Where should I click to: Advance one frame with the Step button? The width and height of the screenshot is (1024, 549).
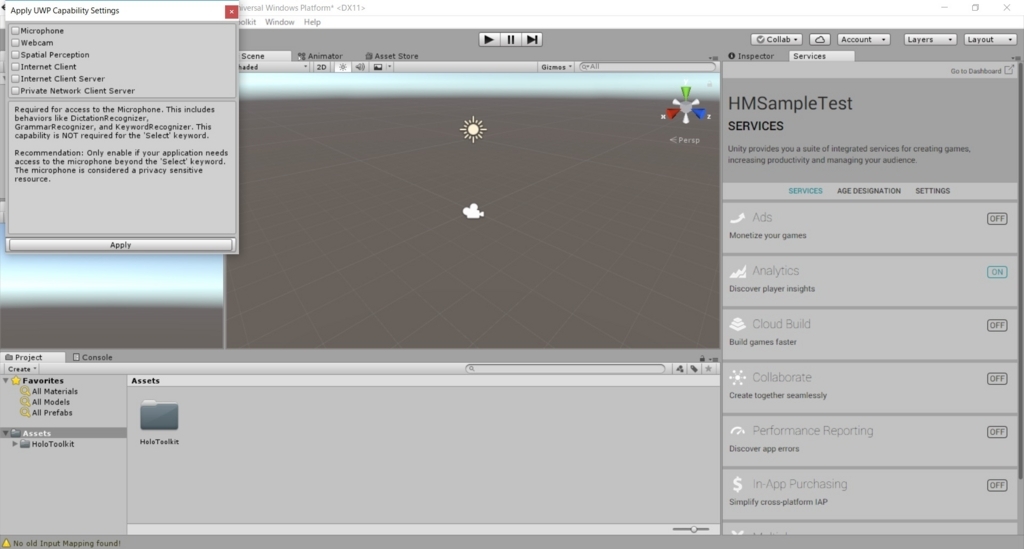click(x=532, y=39)
